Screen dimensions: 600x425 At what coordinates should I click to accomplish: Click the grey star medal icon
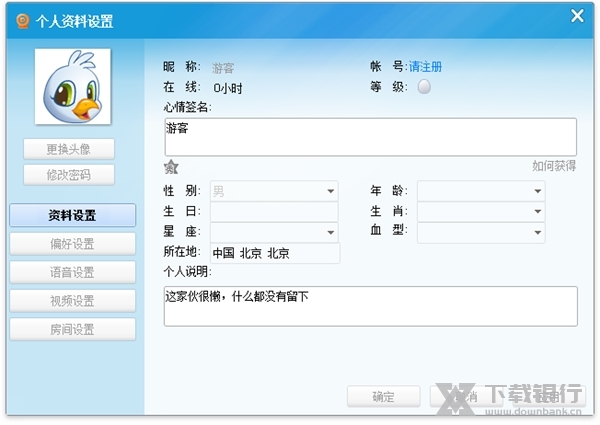[x=171, y=167]
